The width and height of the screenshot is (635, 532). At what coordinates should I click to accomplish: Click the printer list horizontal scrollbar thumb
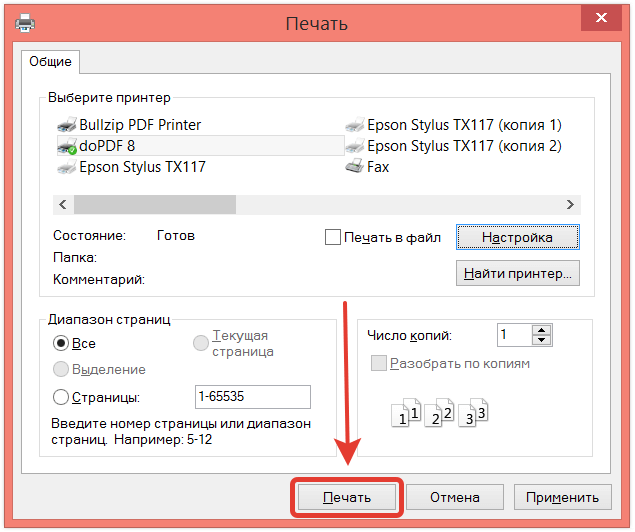[155, 204]
